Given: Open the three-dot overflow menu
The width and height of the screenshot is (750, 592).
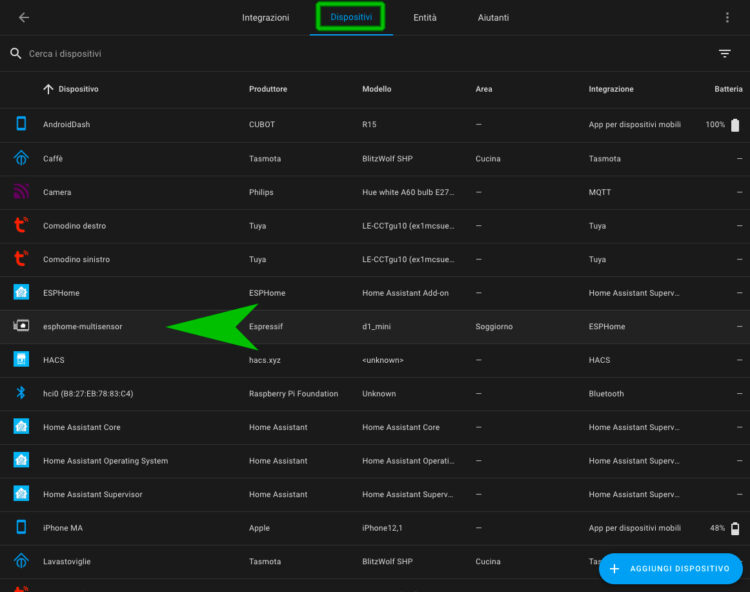Looking at the screenshot, I should point(727,17).
